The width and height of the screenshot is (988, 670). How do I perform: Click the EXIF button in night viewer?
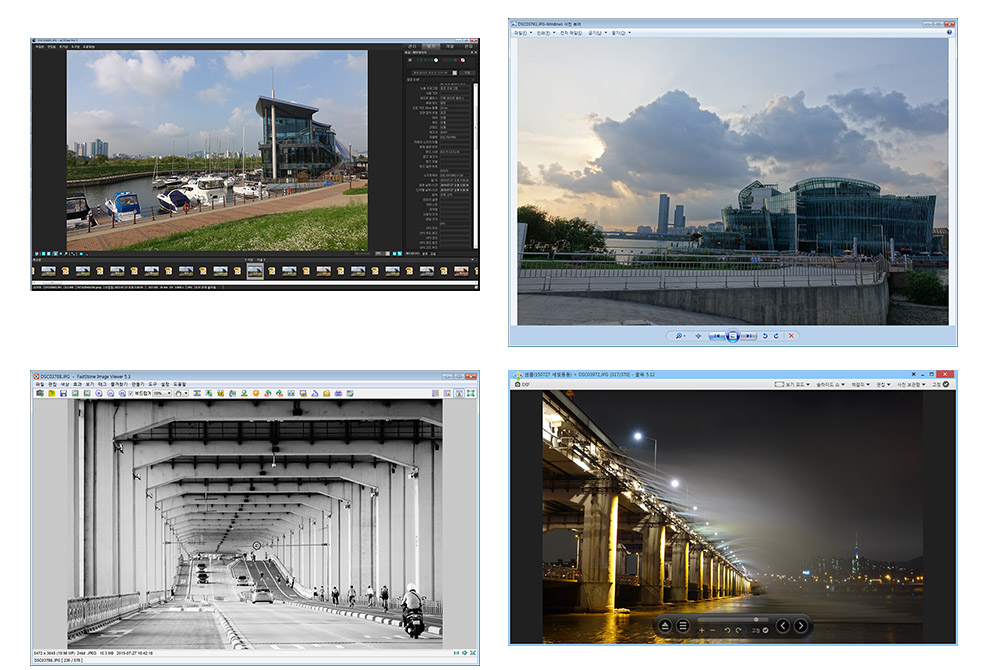click(521, 384)
